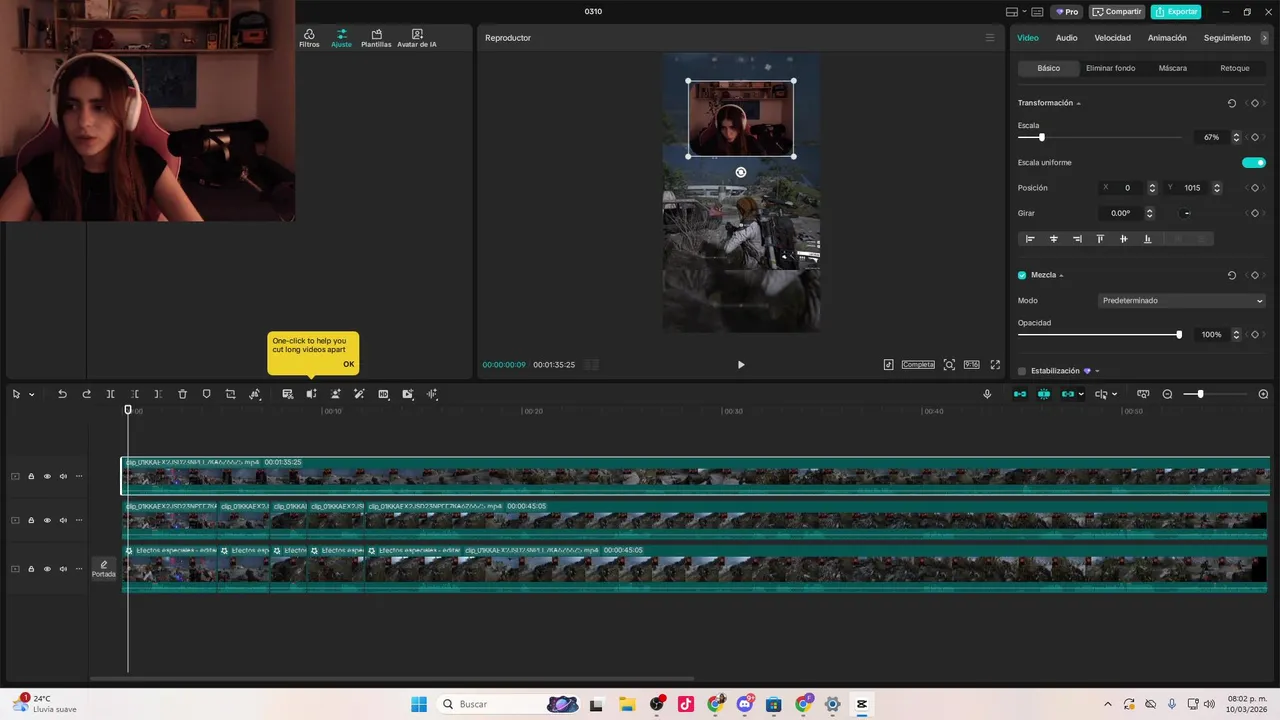Enter fullscreen preview in player
The width and height of the screenshot is (1280, 720).
coord(995,365)
